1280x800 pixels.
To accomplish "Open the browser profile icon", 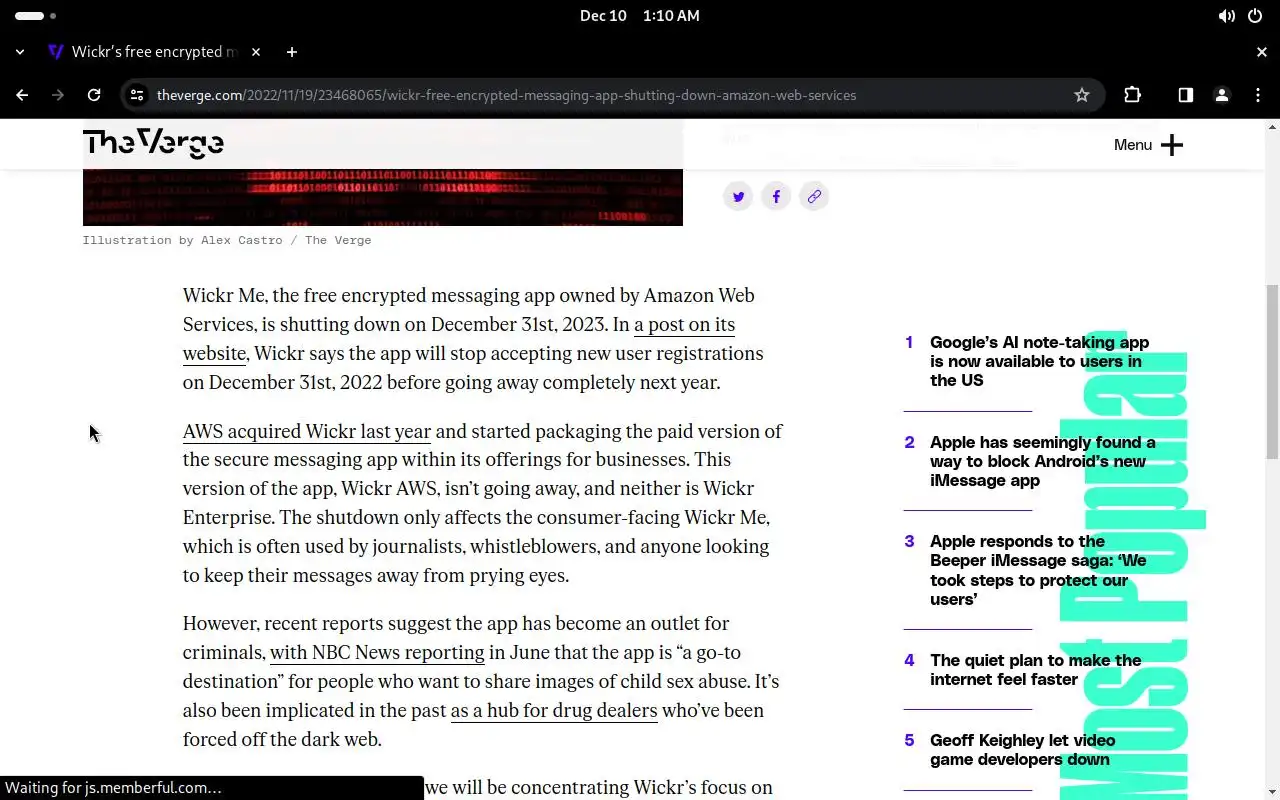I will click(1221, 95).
